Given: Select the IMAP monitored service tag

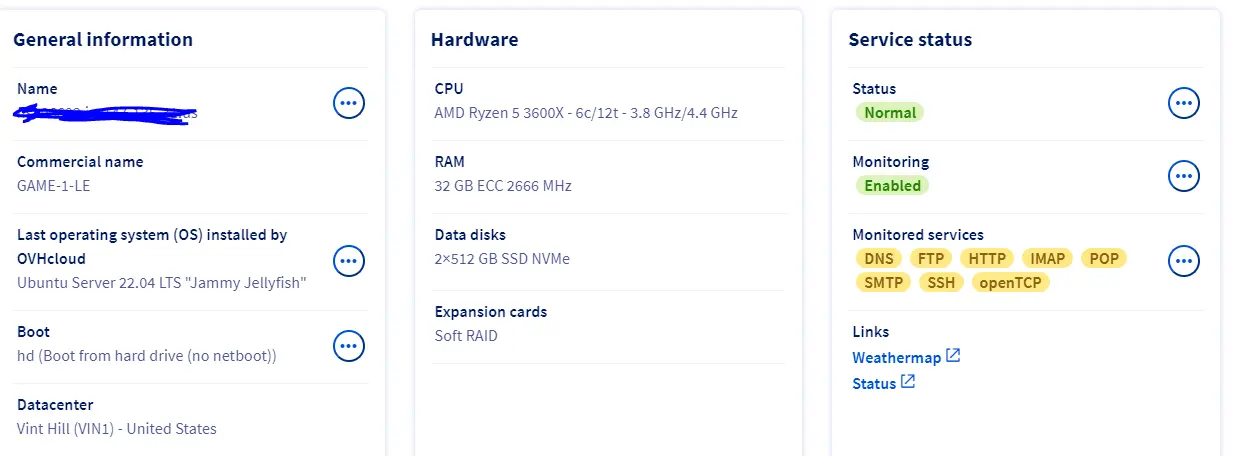Looking at the screenshot, I should 1047,258.
